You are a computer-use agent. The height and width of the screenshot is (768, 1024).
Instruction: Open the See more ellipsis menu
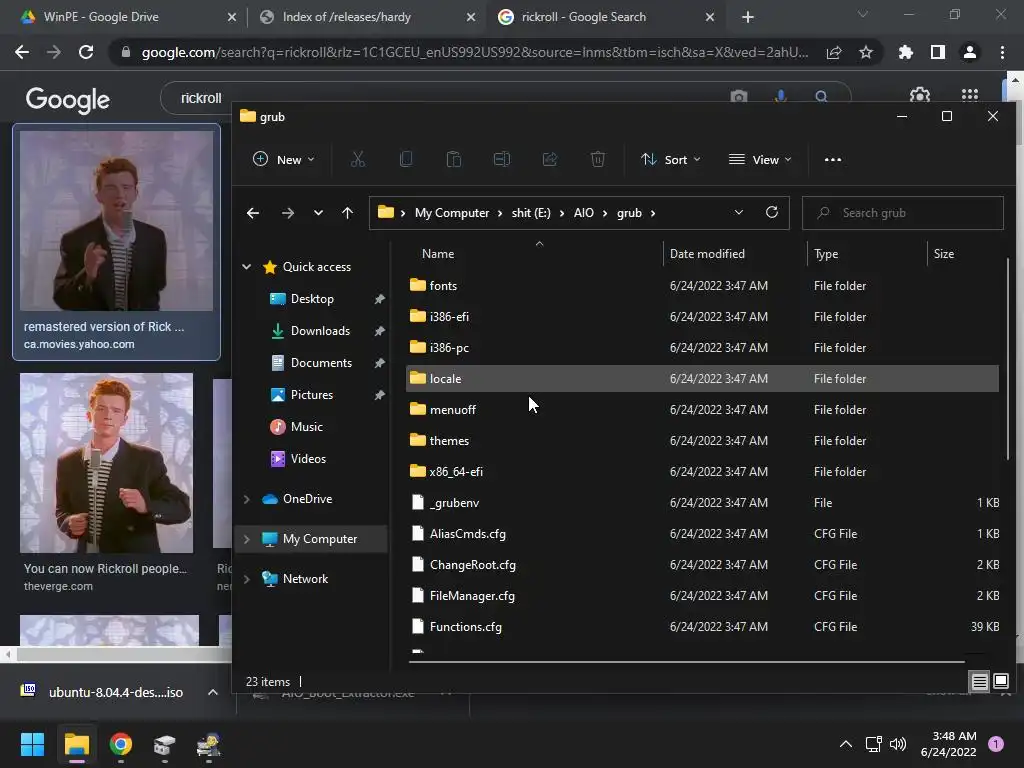point(833,159)
